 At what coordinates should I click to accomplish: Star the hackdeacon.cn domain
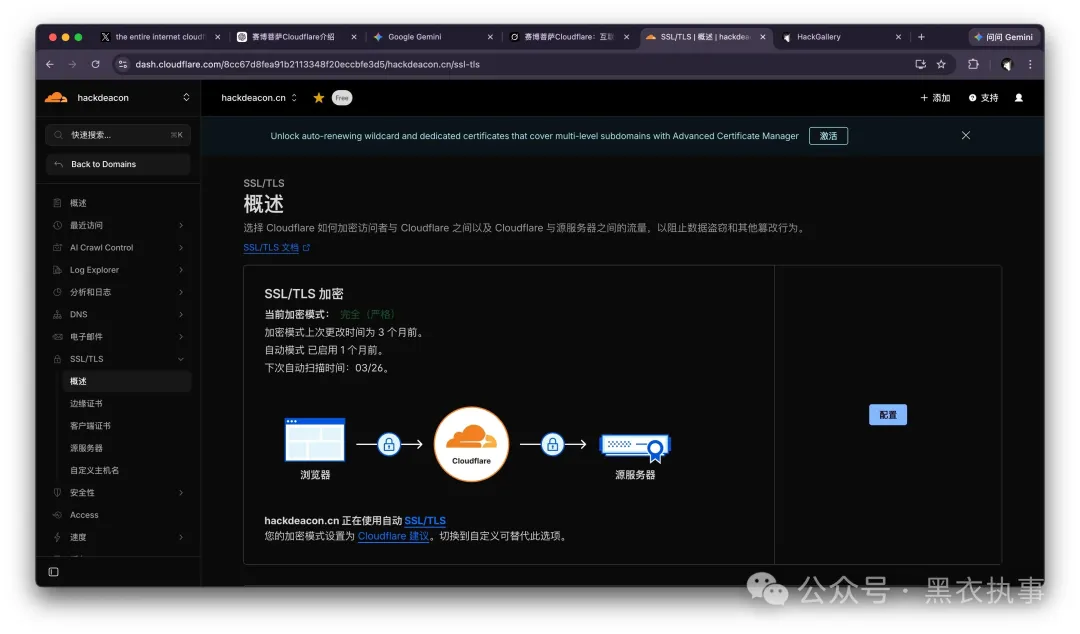click(x=318, y=98)
